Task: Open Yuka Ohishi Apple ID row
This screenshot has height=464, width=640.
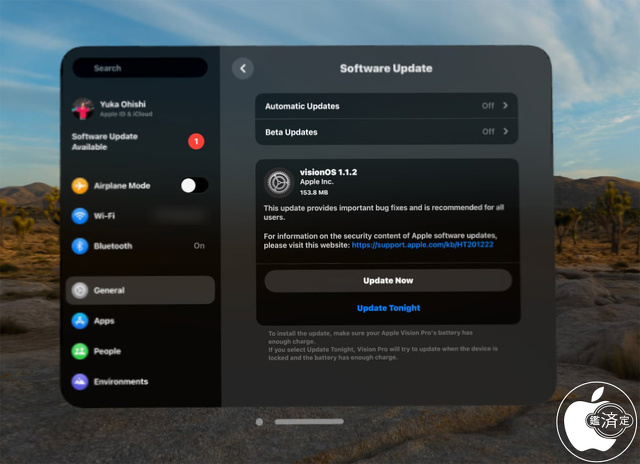Action: 139,109
